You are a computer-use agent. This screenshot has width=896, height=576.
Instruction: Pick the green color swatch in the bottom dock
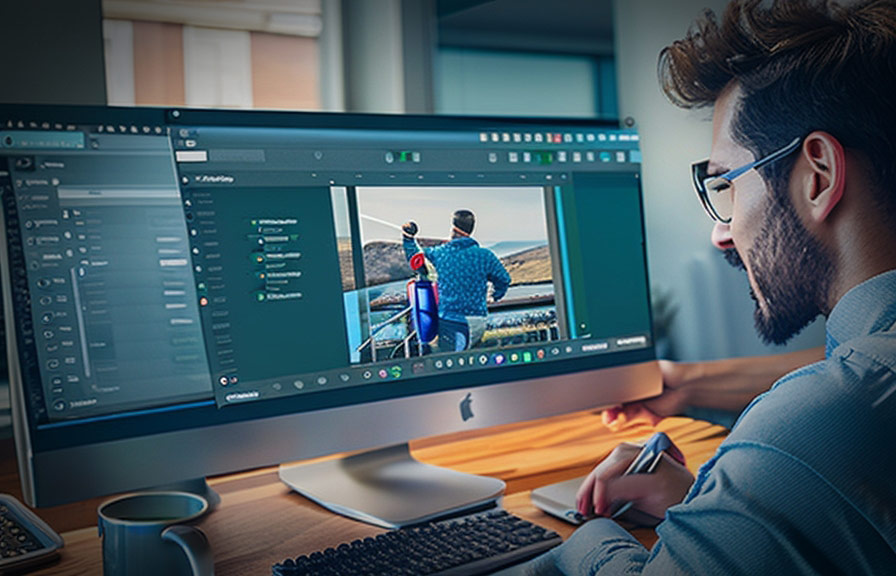527,357
